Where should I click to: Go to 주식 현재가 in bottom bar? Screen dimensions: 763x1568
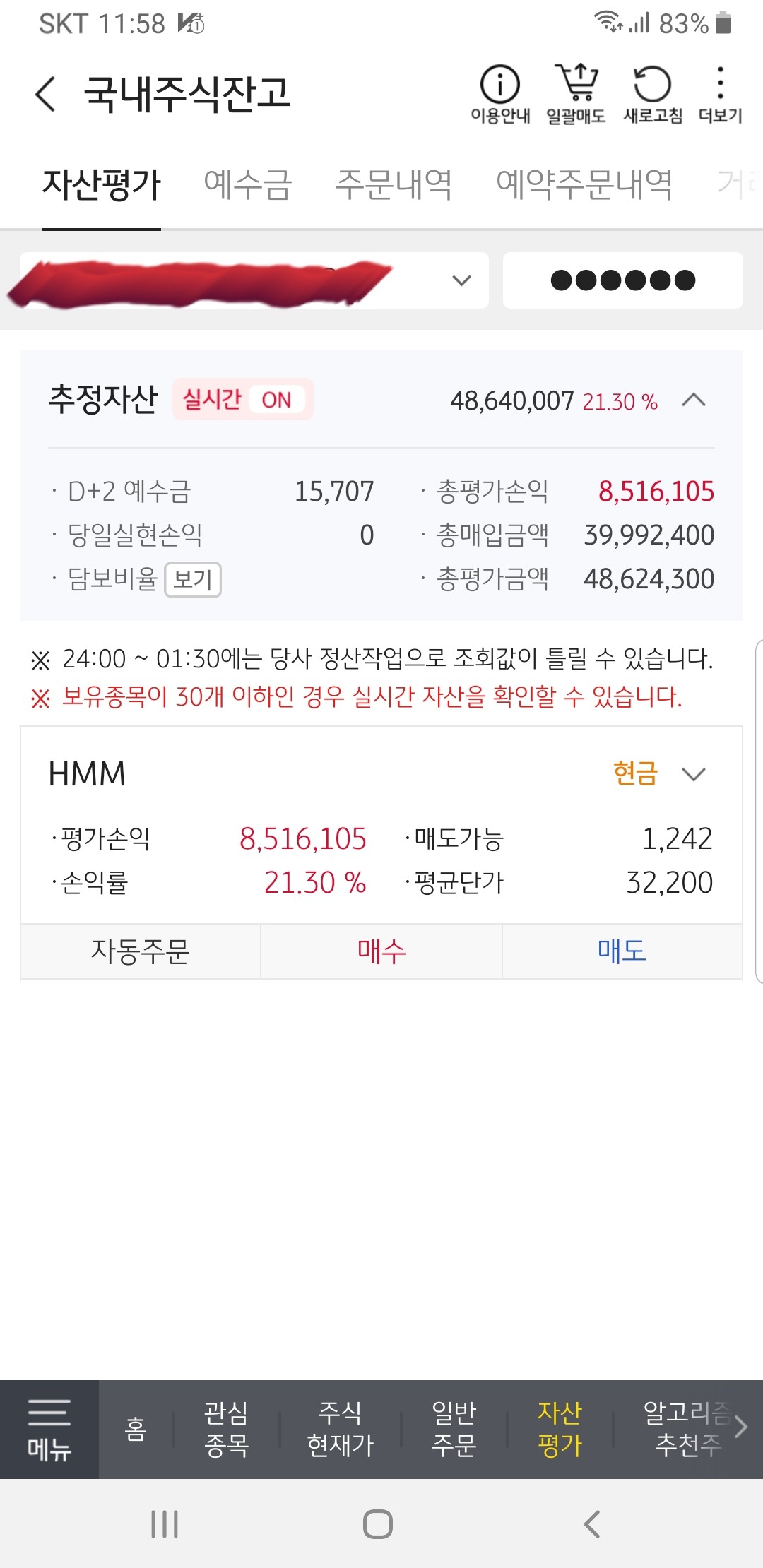click(x=340, y=1429)
